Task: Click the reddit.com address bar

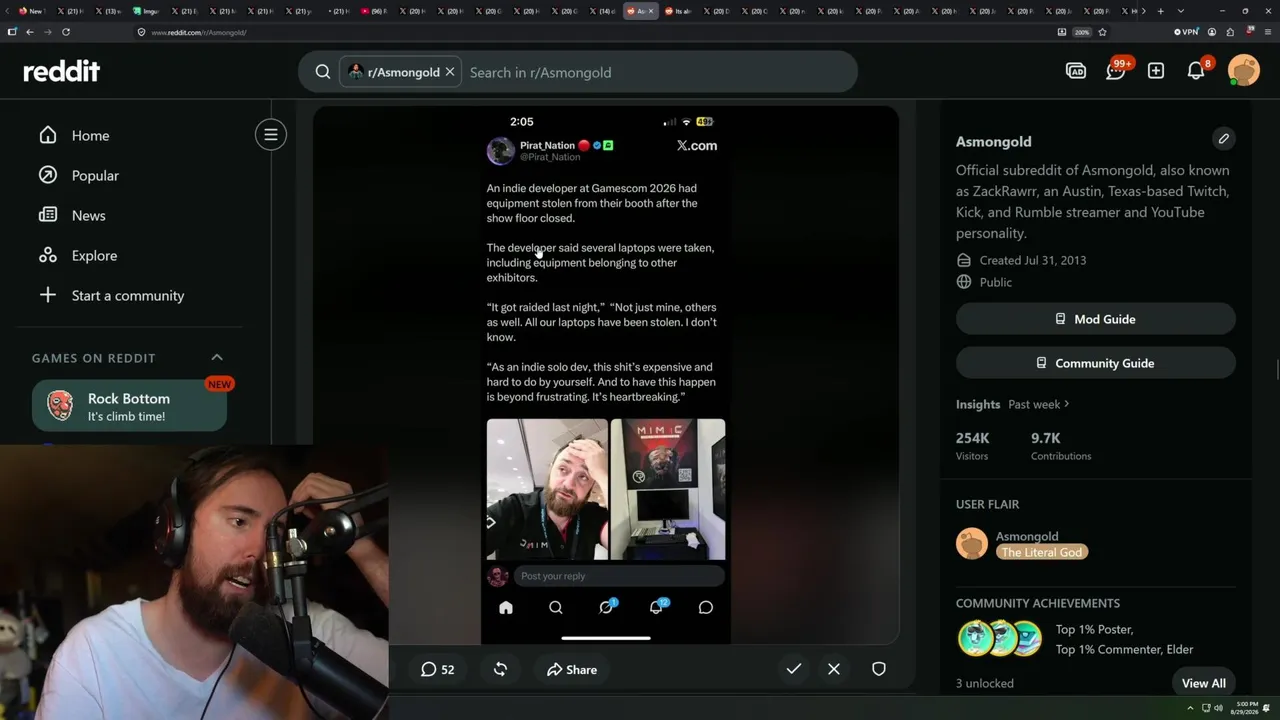Action: tap(590, 32)
